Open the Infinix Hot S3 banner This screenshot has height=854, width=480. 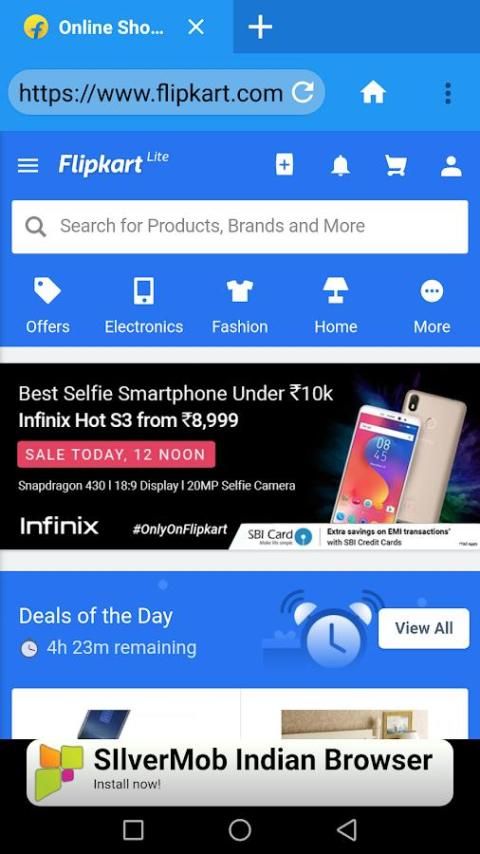point(240,456)
